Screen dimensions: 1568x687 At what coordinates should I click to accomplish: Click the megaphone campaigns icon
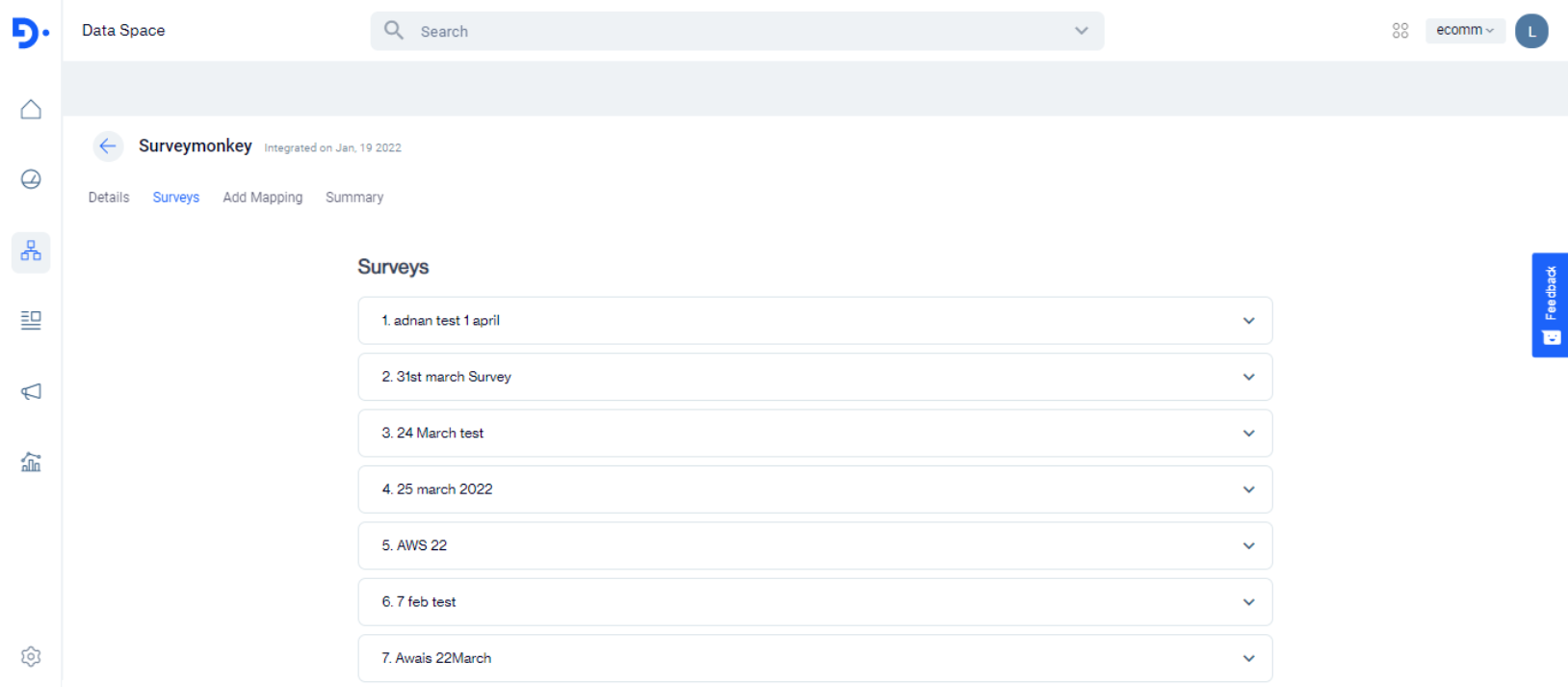pyautogui.click(x=31, y=391)
